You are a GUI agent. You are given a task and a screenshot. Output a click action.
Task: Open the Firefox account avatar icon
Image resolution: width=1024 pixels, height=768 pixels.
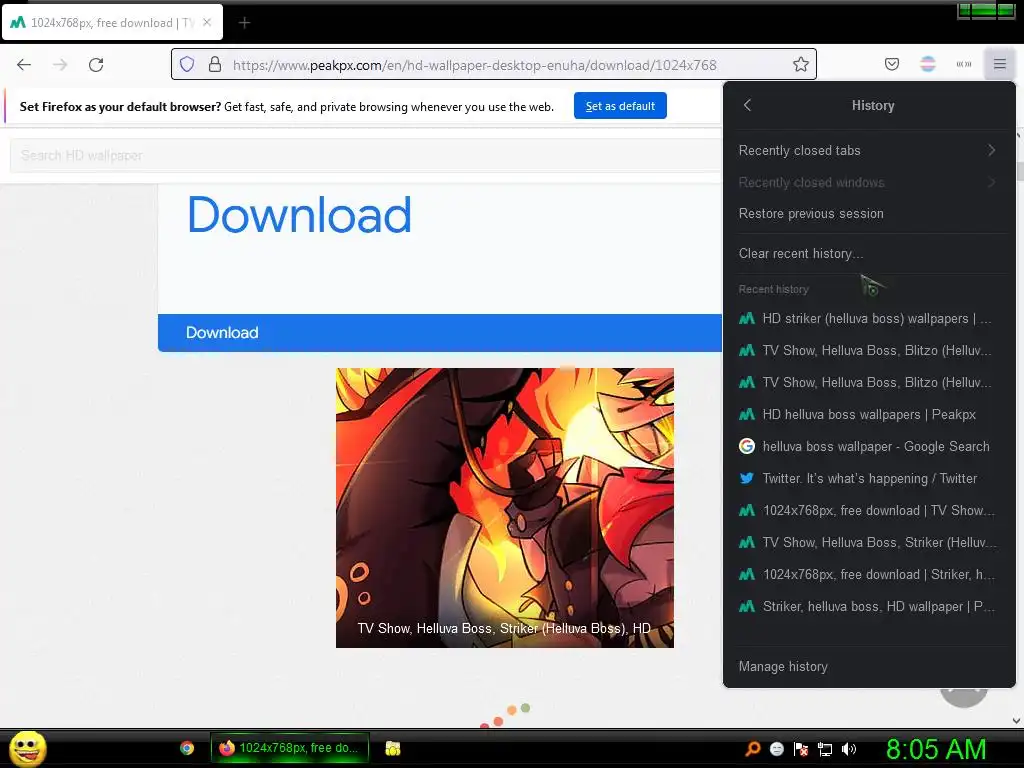pyautogui.click(x=928, y=64)
